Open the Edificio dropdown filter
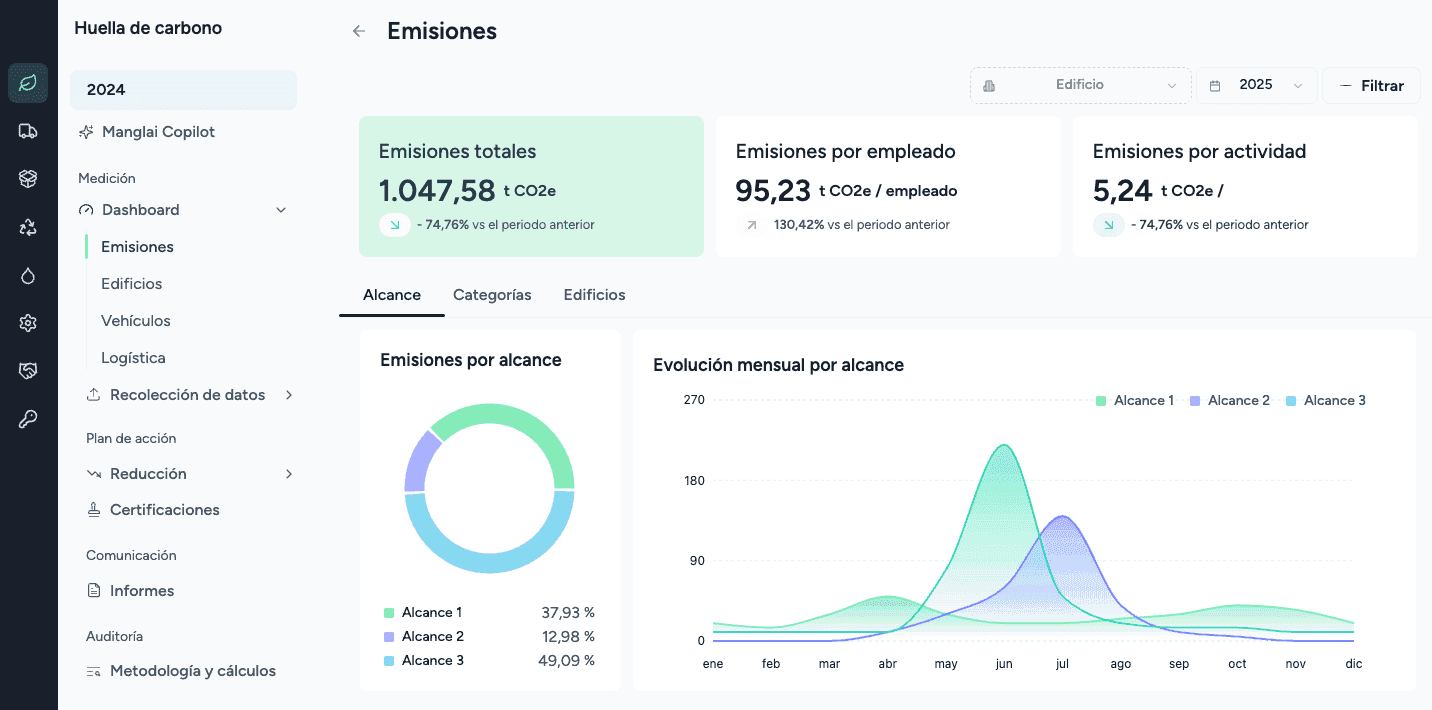Screen dimensions: 1432x710 pyautogui.click(x=1081, y=85)
